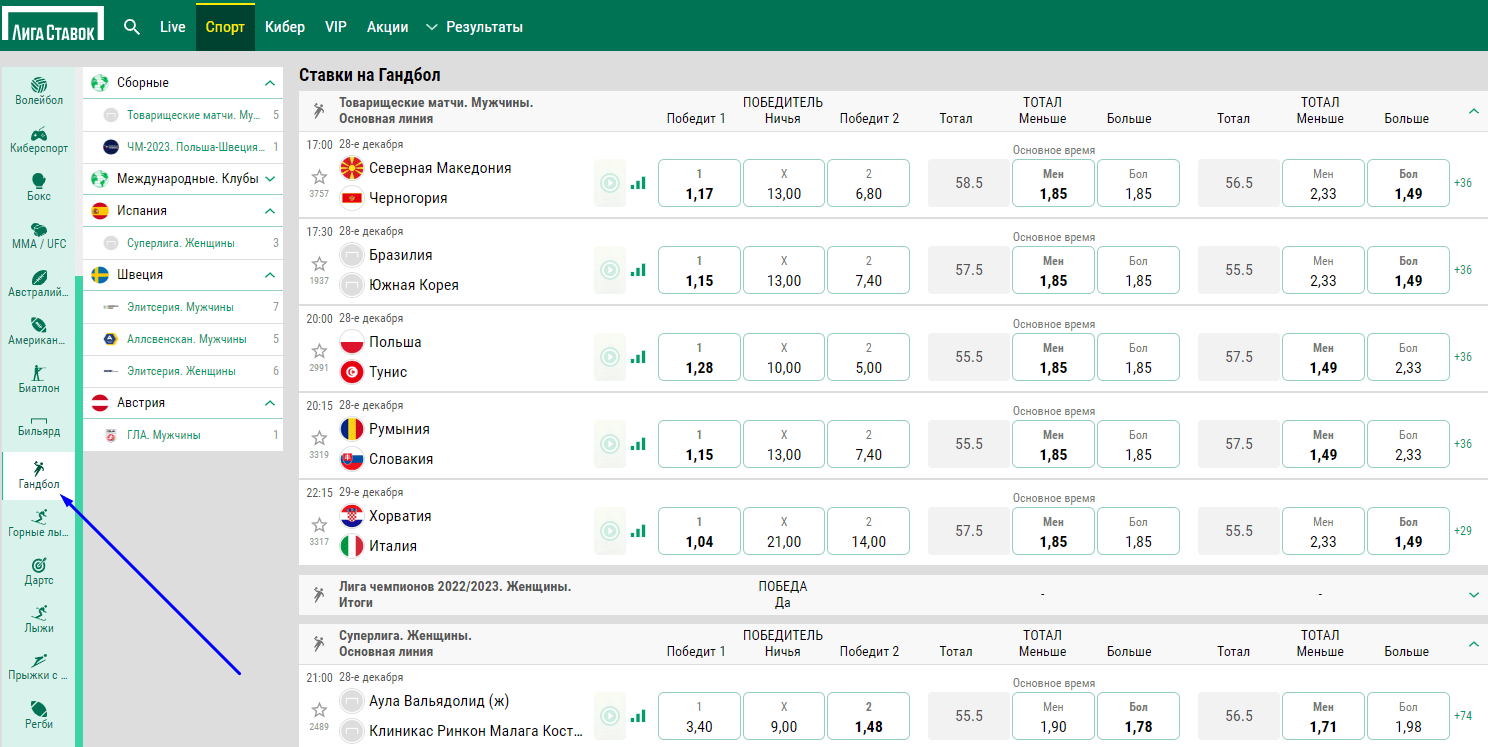Open +74 more markets for Аула Вальядолид
Viewport: 1488px width, 747px height.
click(1463, 715)
